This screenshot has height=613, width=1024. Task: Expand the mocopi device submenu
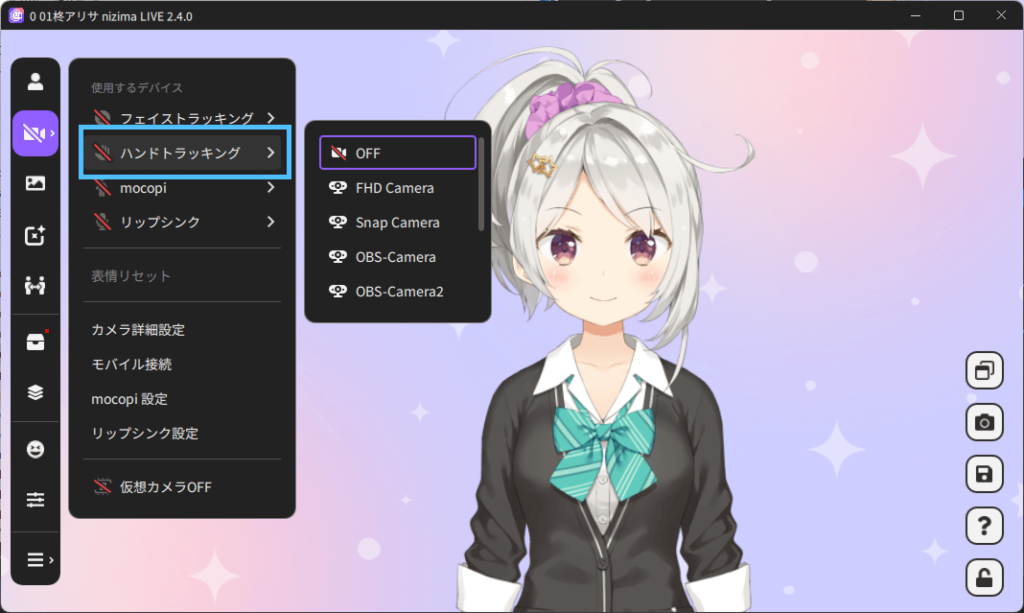click(x=183, y=187)
